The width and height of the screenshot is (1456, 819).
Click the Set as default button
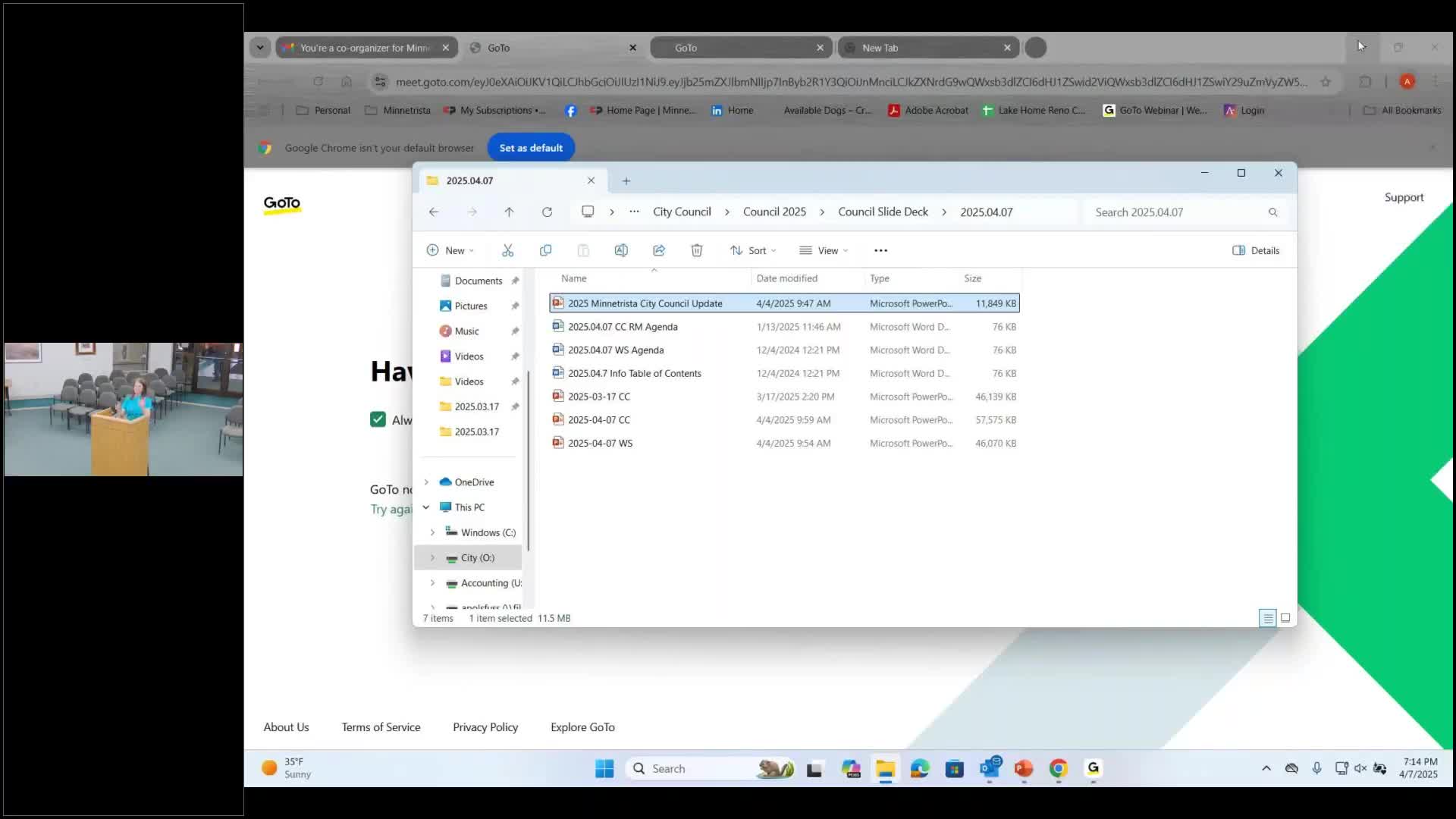[x=531, y=148]
